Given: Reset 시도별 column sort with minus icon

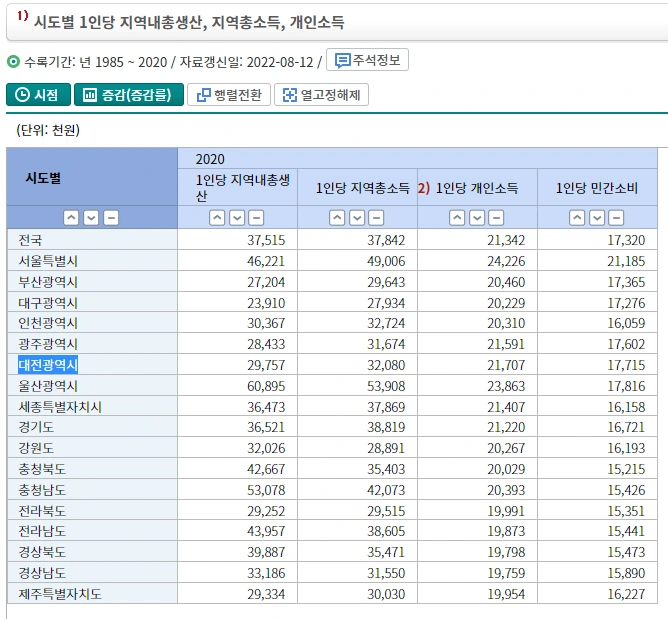Looking at the screenshot, I should pyautogui.click(x=111, y=218).
